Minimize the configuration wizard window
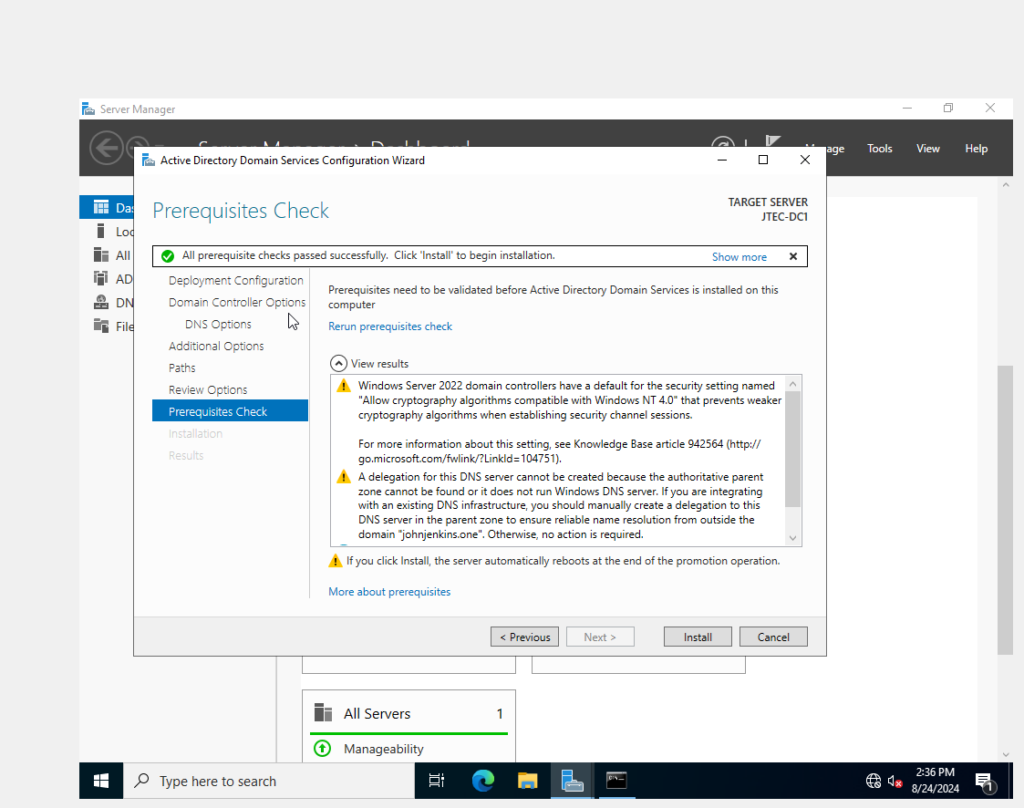Viewport: 1024px width, 808px height. click(722, 160)
